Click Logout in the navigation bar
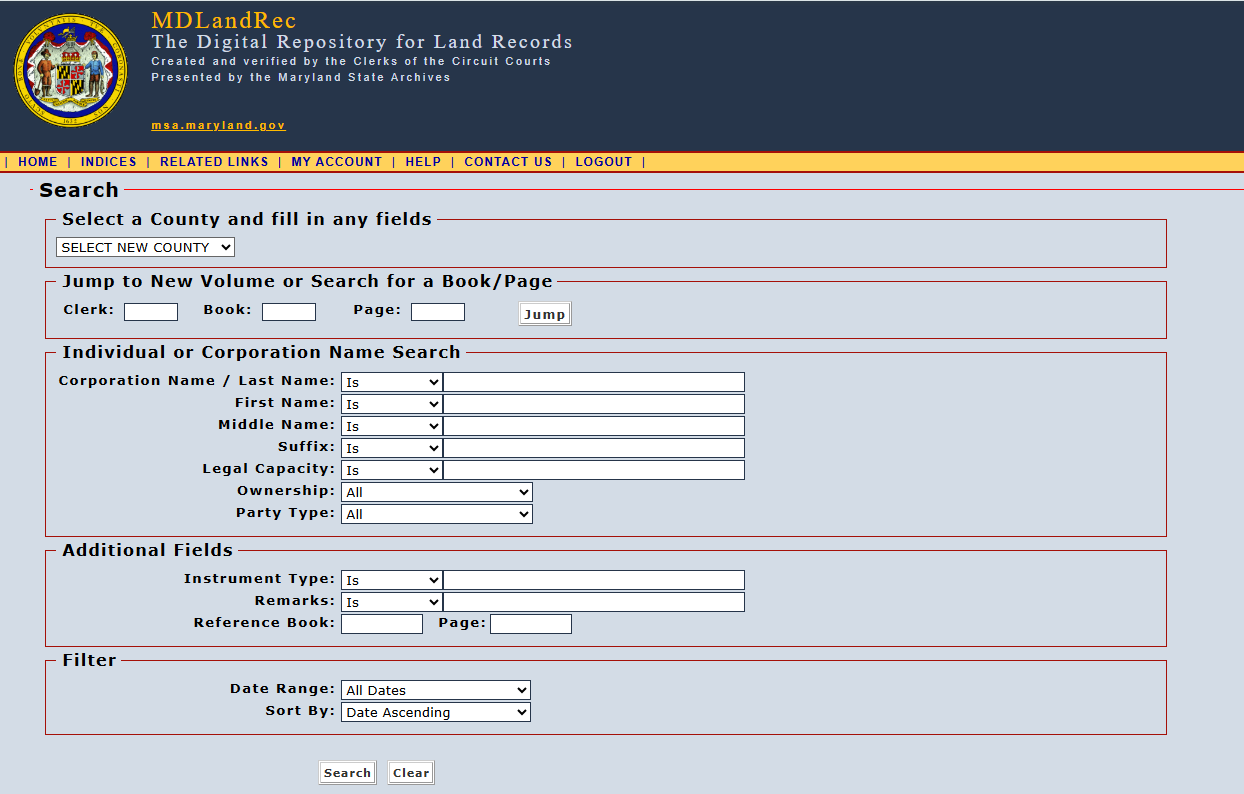 tap(603, 162)
